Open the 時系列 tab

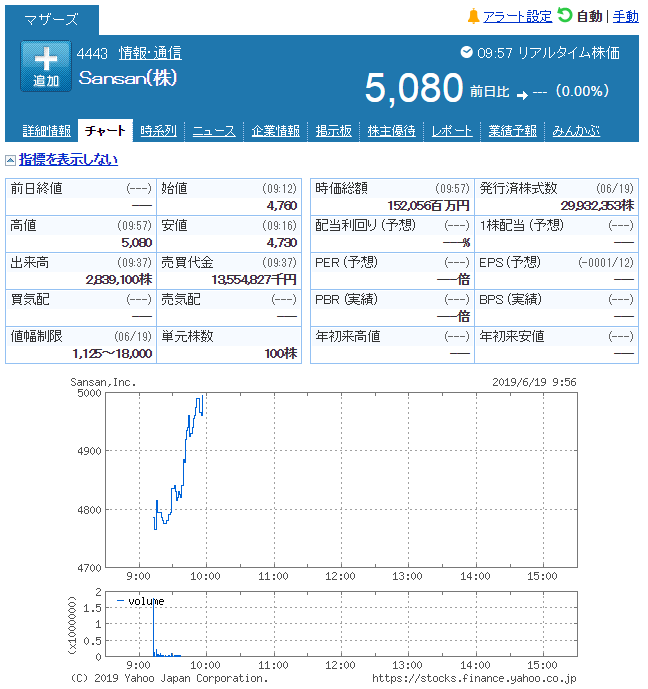(x=158, y=131)
